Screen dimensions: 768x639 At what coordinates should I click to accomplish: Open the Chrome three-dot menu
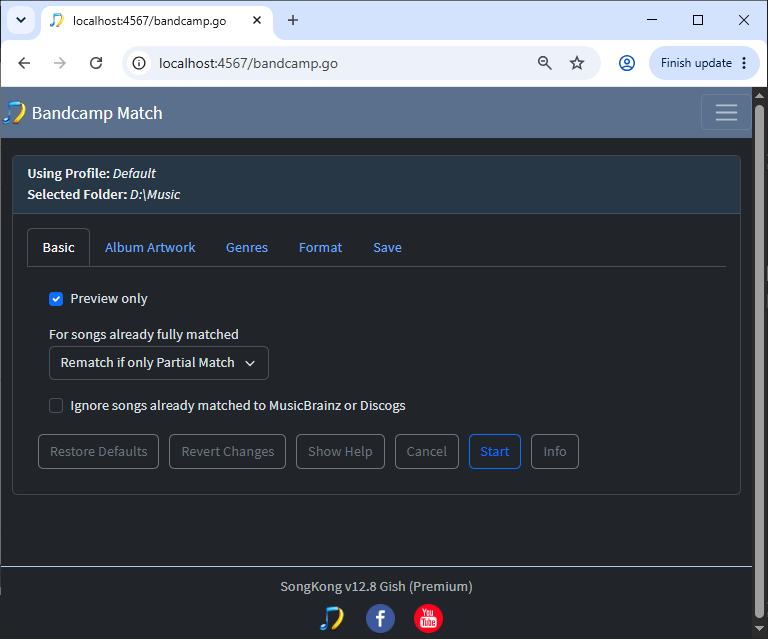tap(744, 63)
